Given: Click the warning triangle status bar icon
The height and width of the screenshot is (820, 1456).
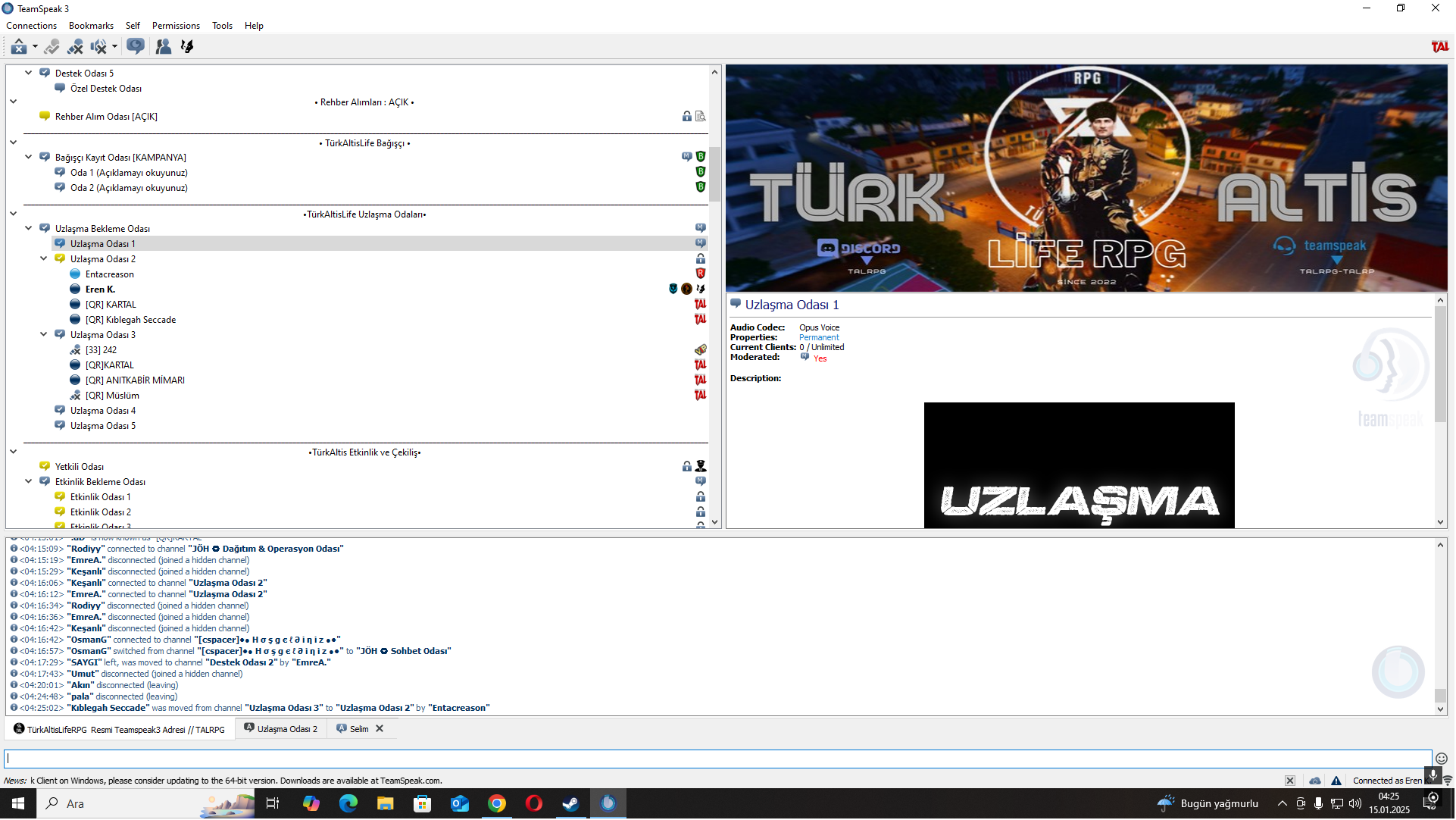Looking at the screenshot, I should coord(1336,781).
